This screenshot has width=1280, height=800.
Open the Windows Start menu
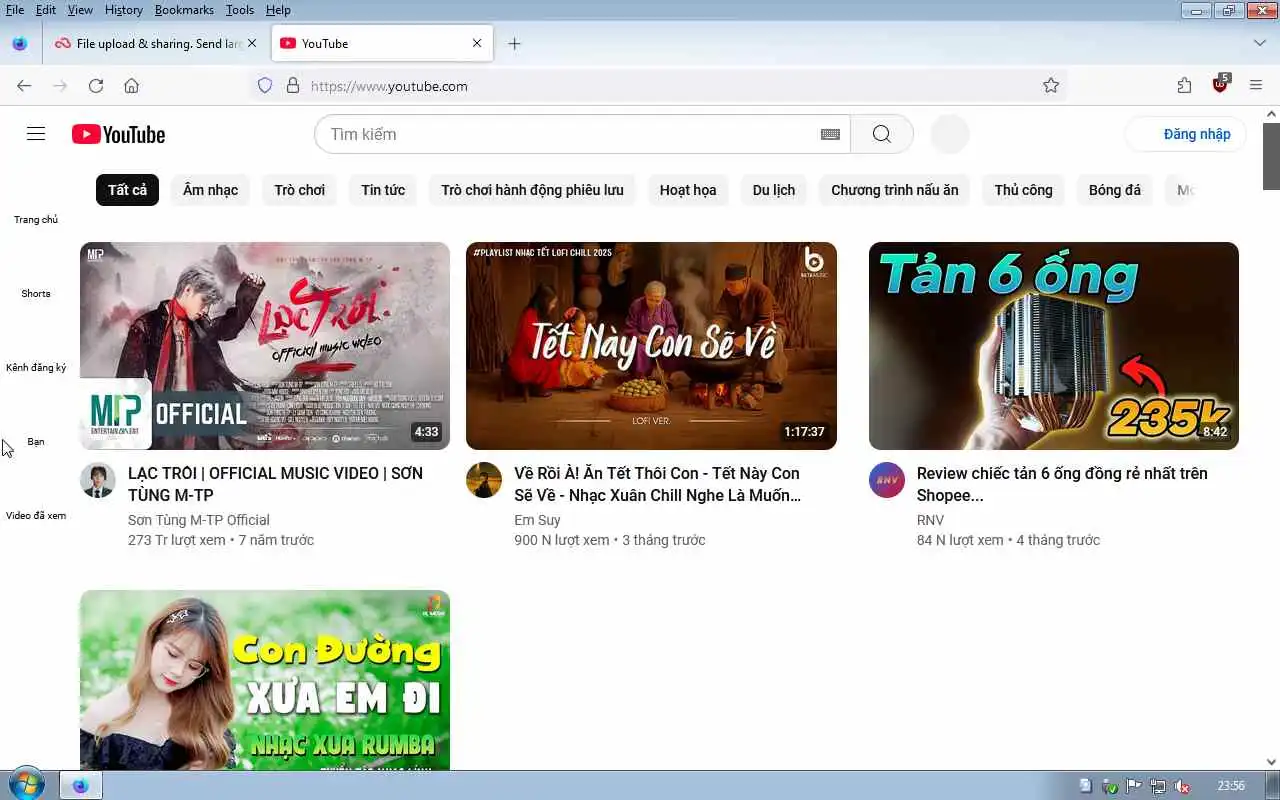[x=26, y=785]
